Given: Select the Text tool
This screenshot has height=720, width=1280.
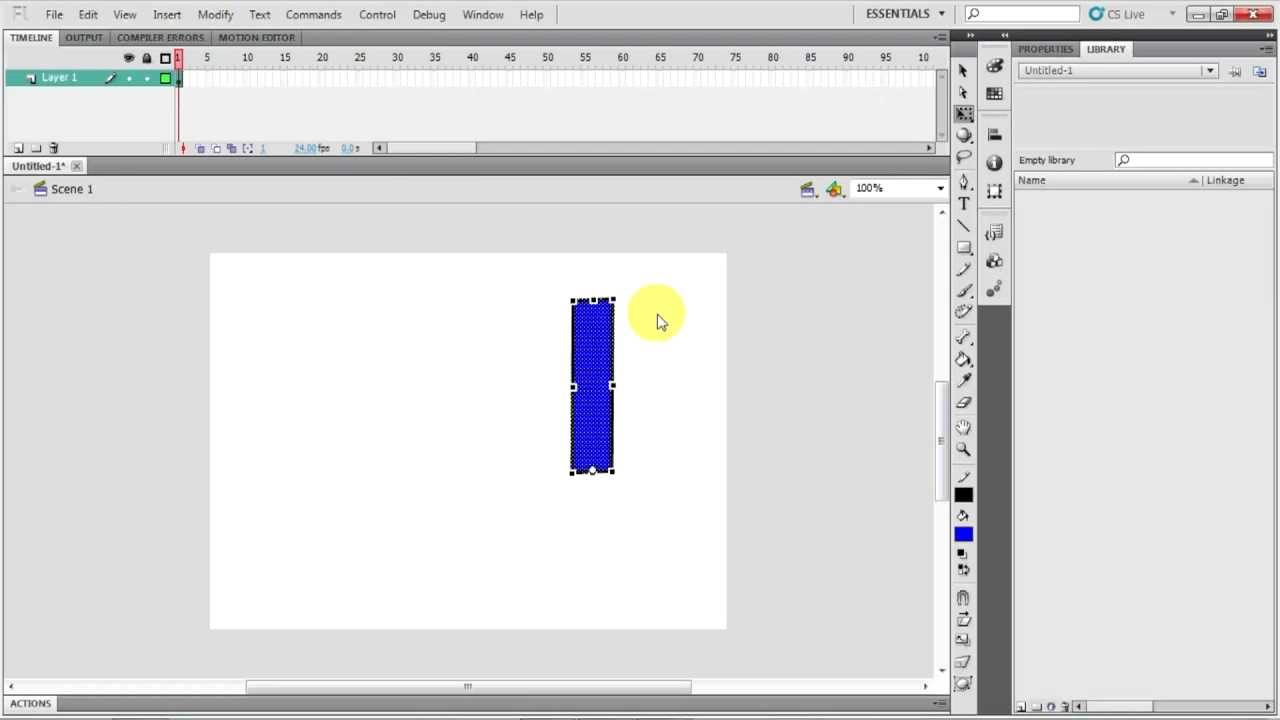Looking at the screenshot, I should (963, 203).
